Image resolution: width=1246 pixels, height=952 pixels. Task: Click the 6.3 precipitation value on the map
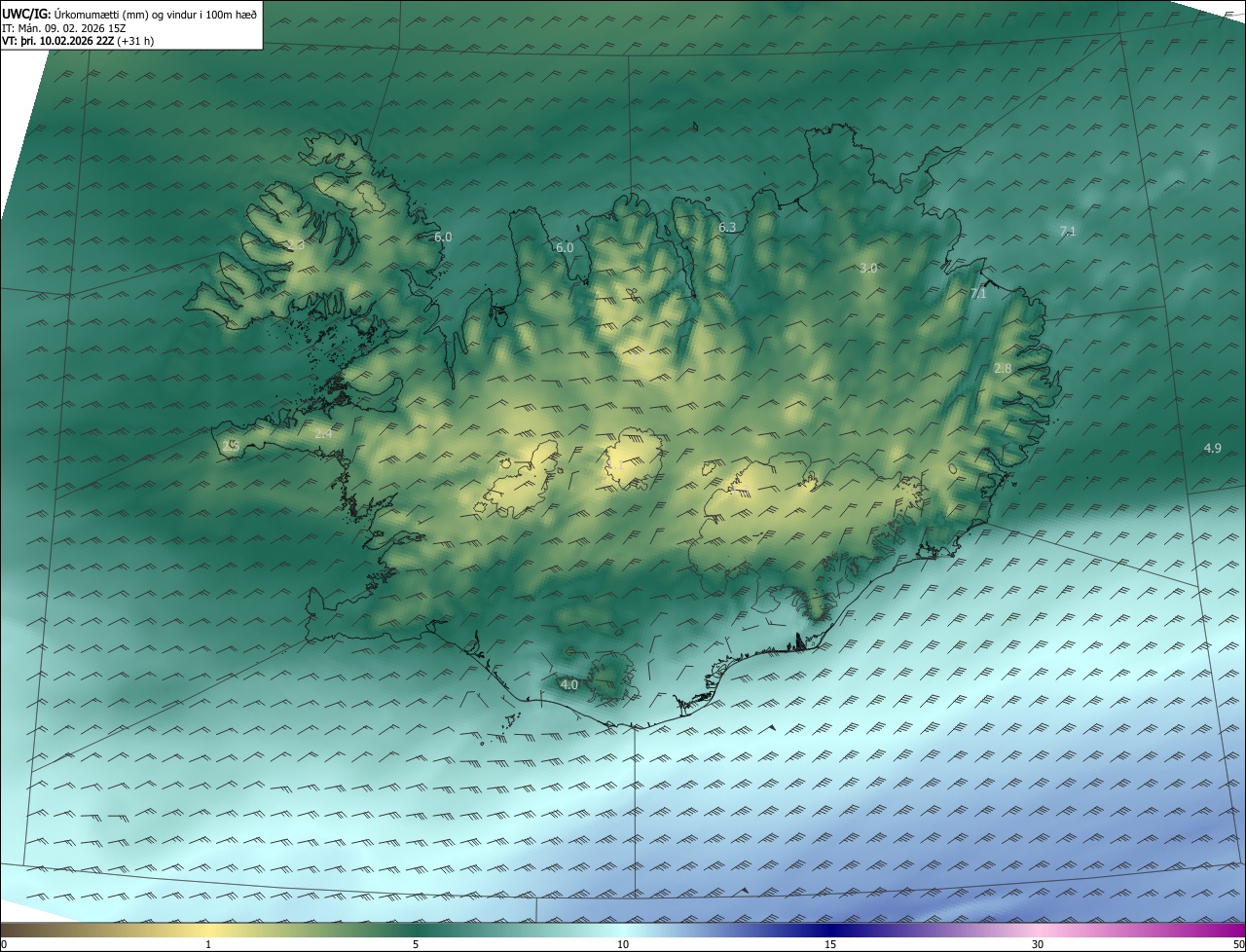coord(727,228)
